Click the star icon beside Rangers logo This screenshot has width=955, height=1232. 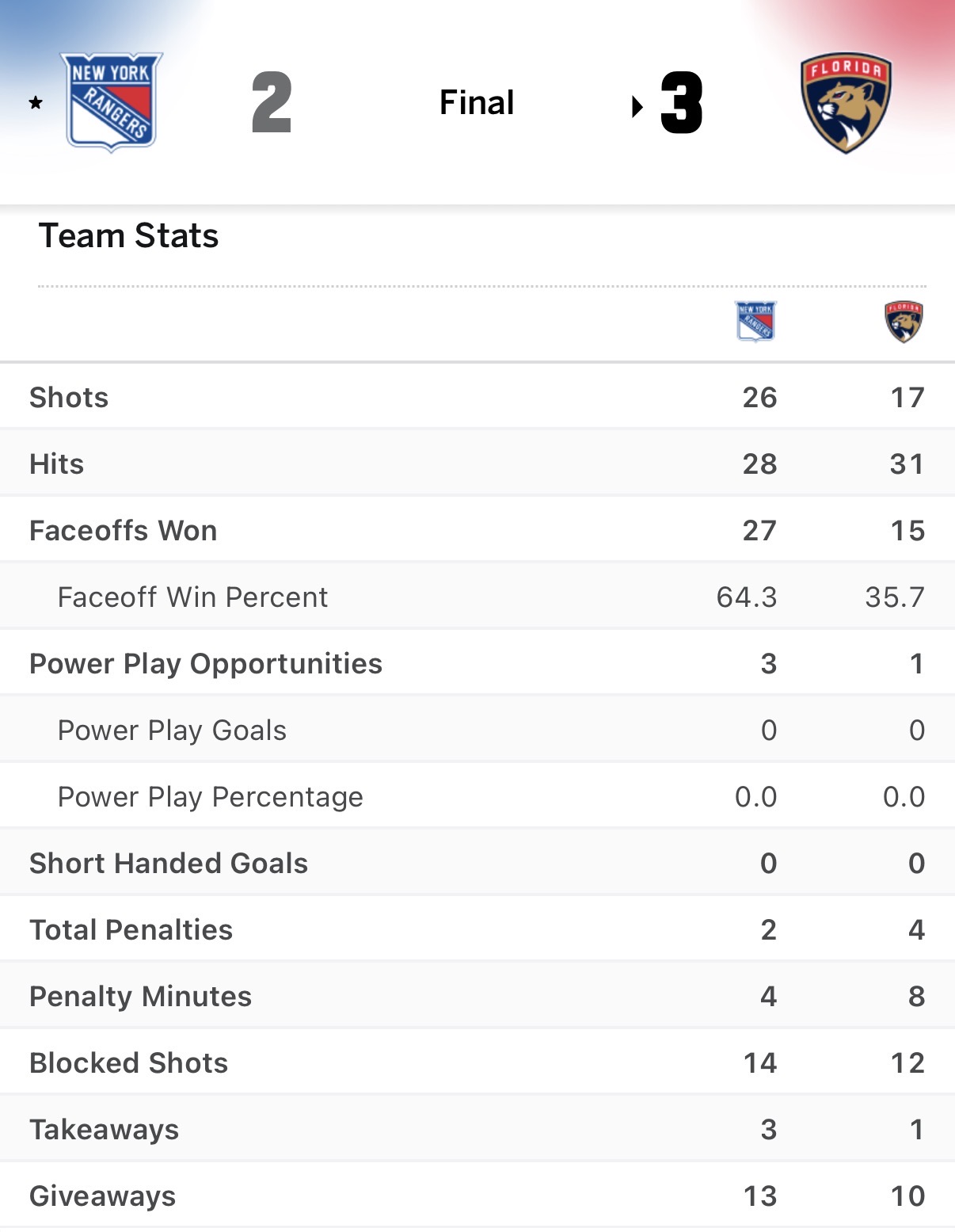(x=36, y=102)
